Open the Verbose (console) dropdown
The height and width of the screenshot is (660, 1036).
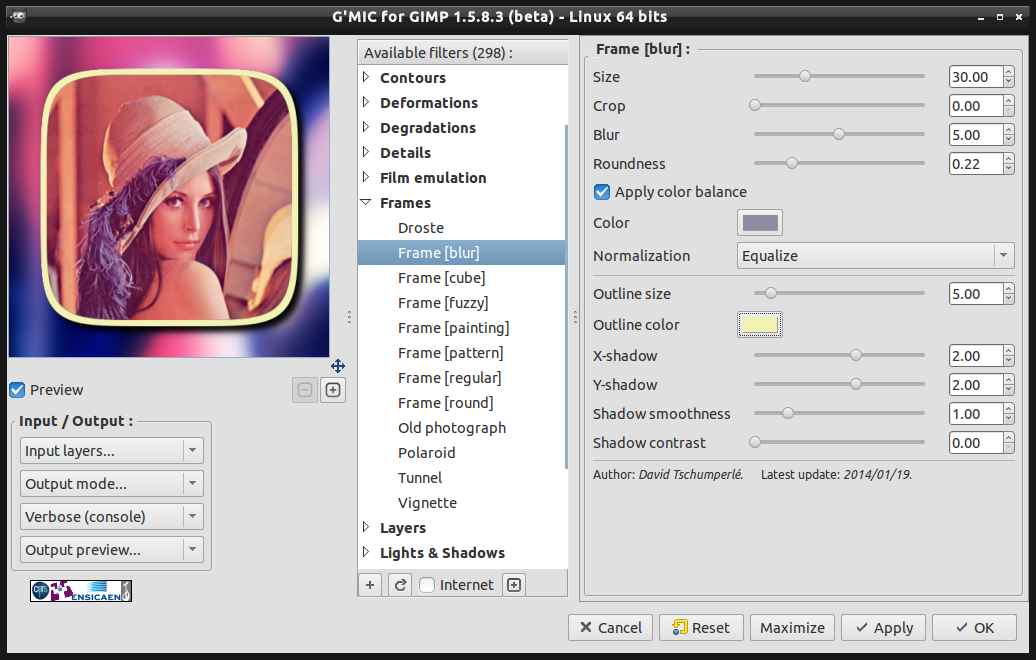click(112, 517)
